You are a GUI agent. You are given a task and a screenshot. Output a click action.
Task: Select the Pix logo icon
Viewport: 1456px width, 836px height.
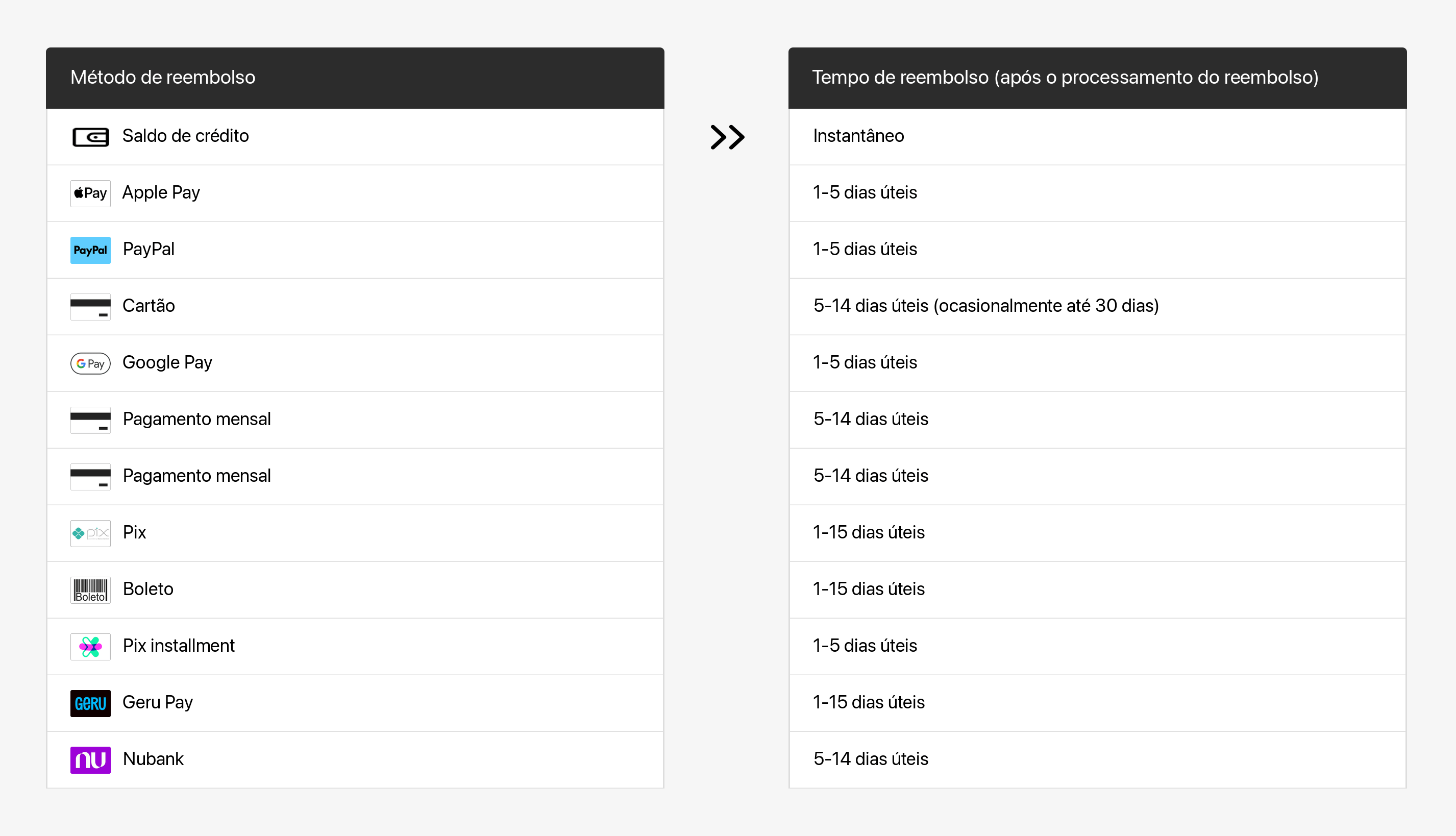[90, 533]
